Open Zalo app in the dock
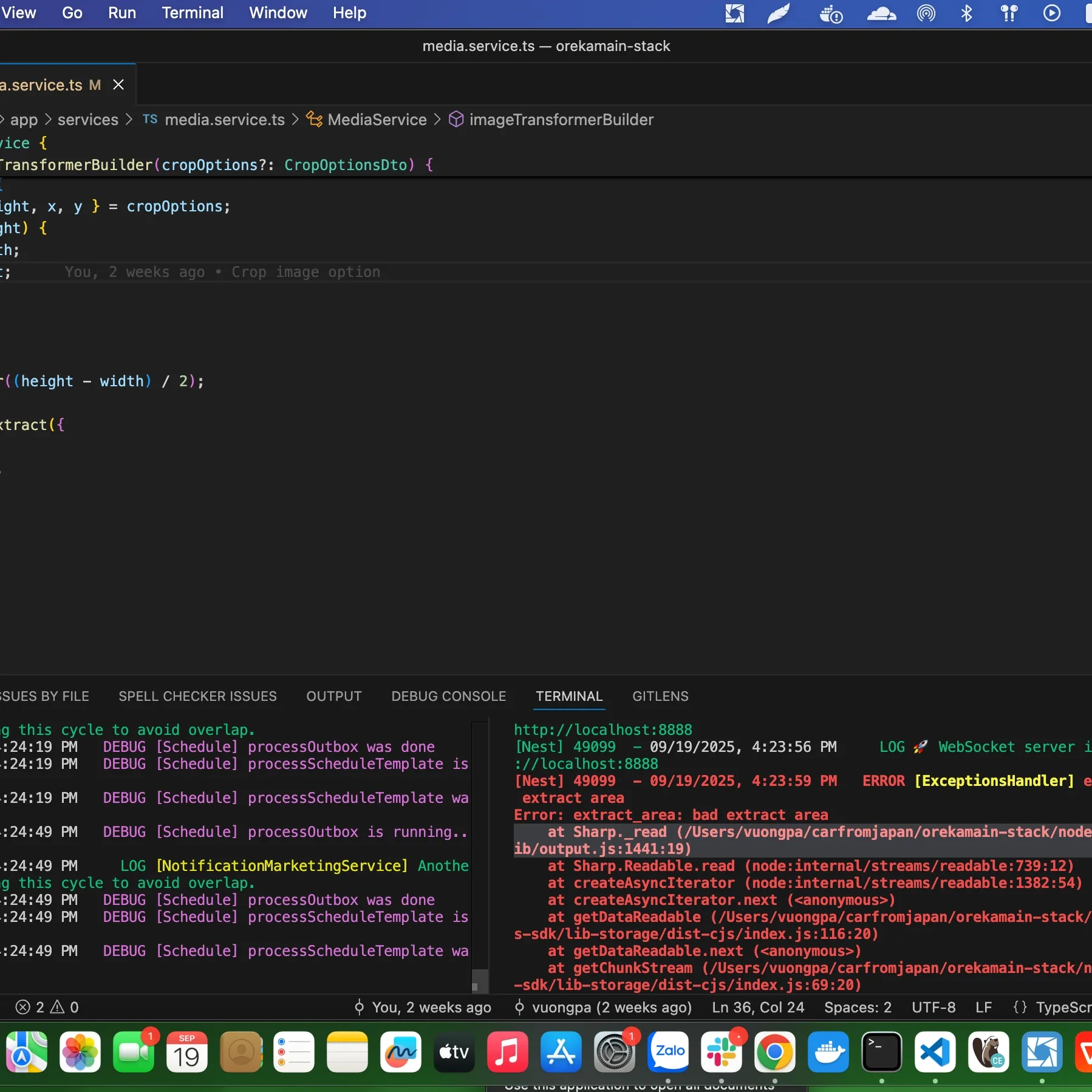Image resolution: width=1092 pixels, height=1092 pixels. (x=668, y=1052)
